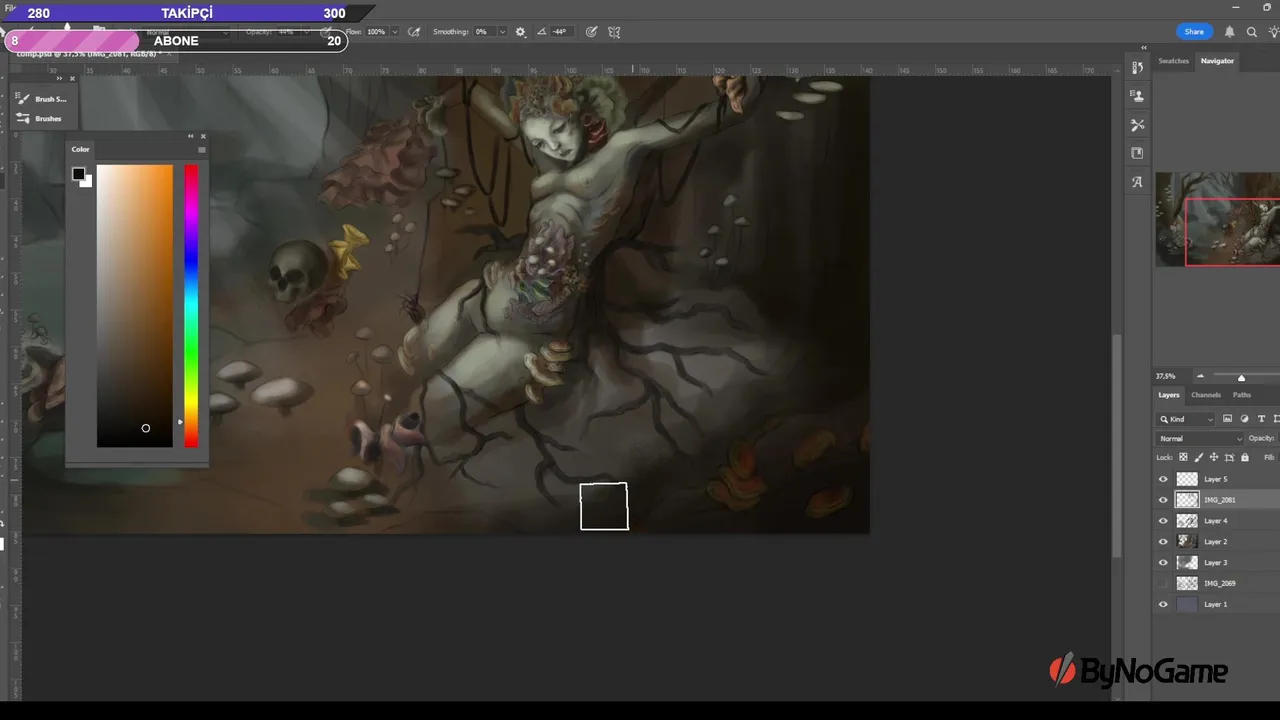This screenshot has width=1280, height=720.
Task: Open the Smoothing percentage dropdown arrow
Action: (x=501, y=32)
